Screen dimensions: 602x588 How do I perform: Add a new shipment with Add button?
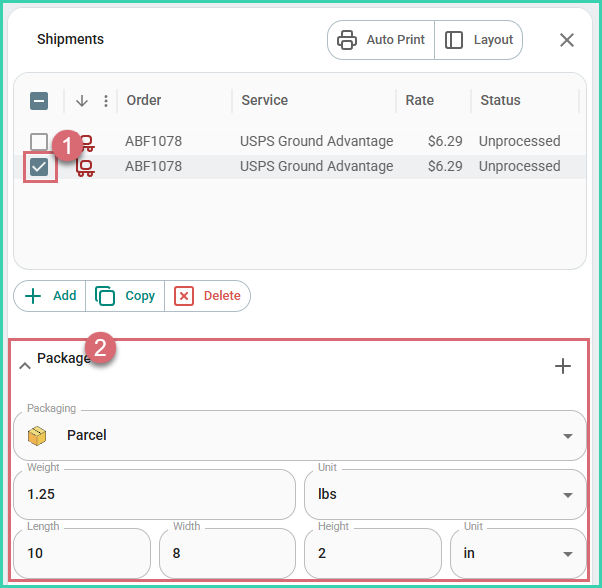(x=50, y=296)
